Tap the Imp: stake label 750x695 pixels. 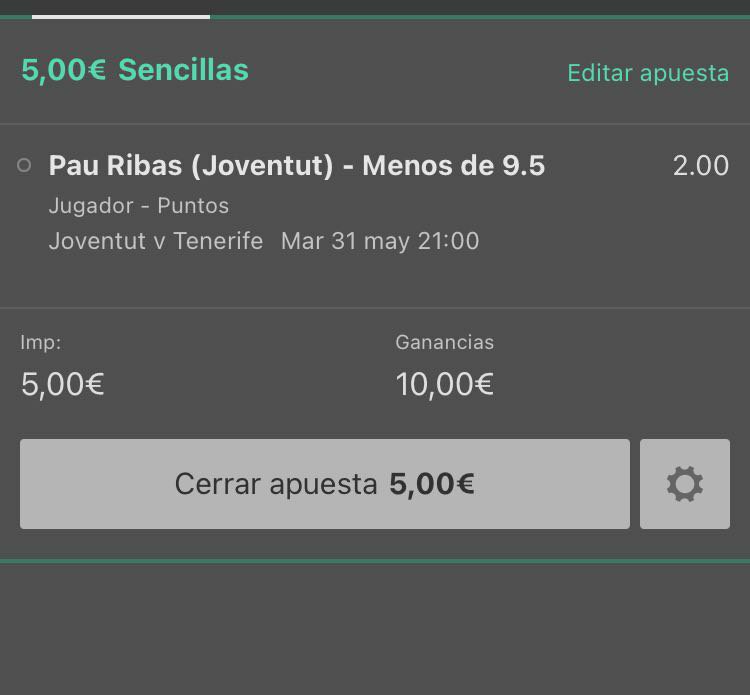(41, 342)
